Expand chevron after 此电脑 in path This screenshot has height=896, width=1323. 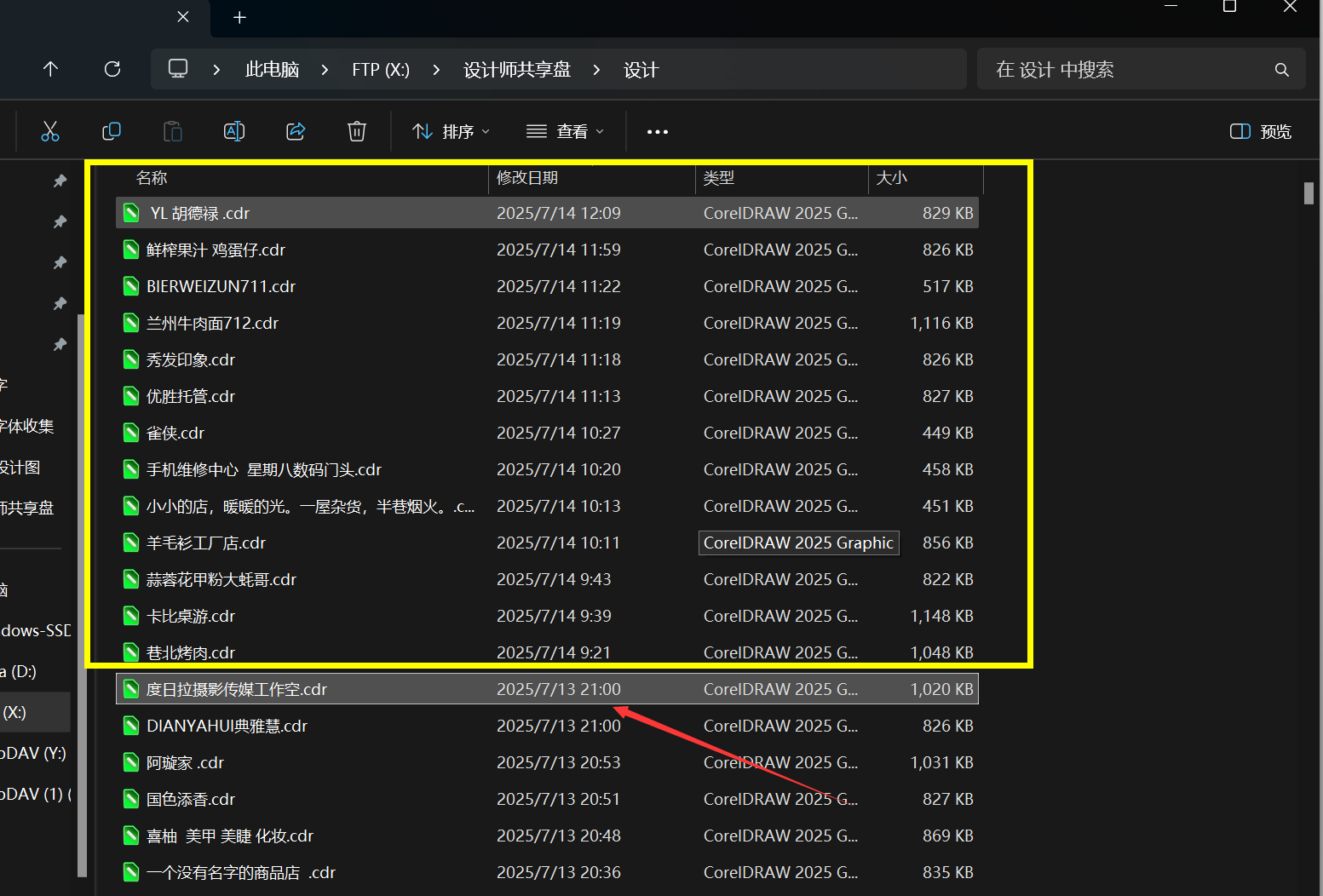click(325, 70)
